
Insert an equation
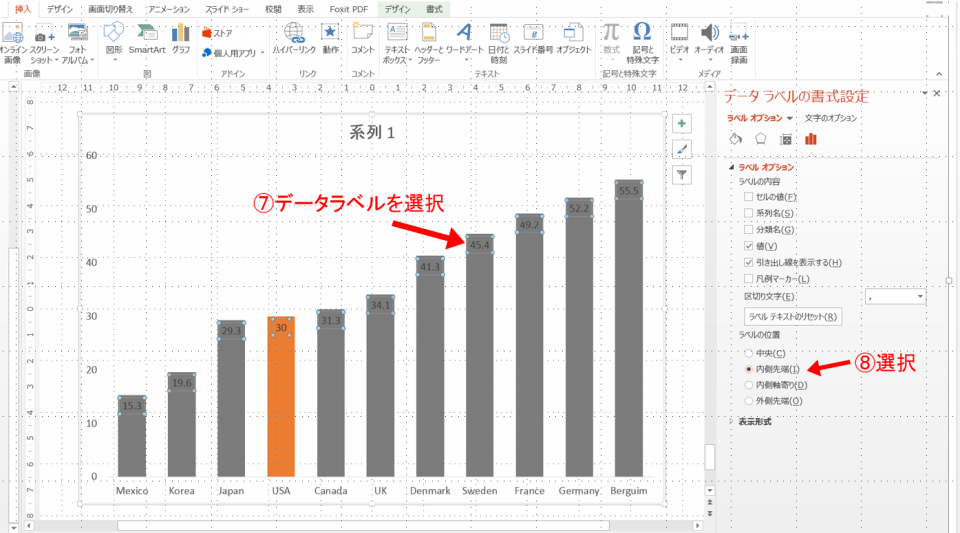click(611, 40)
